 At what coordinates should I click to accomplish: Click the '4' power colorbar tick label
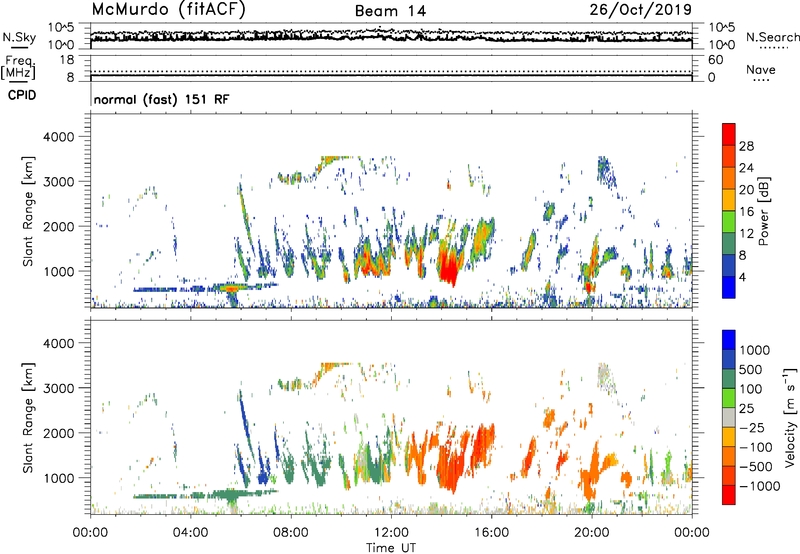tap(742, 277)
